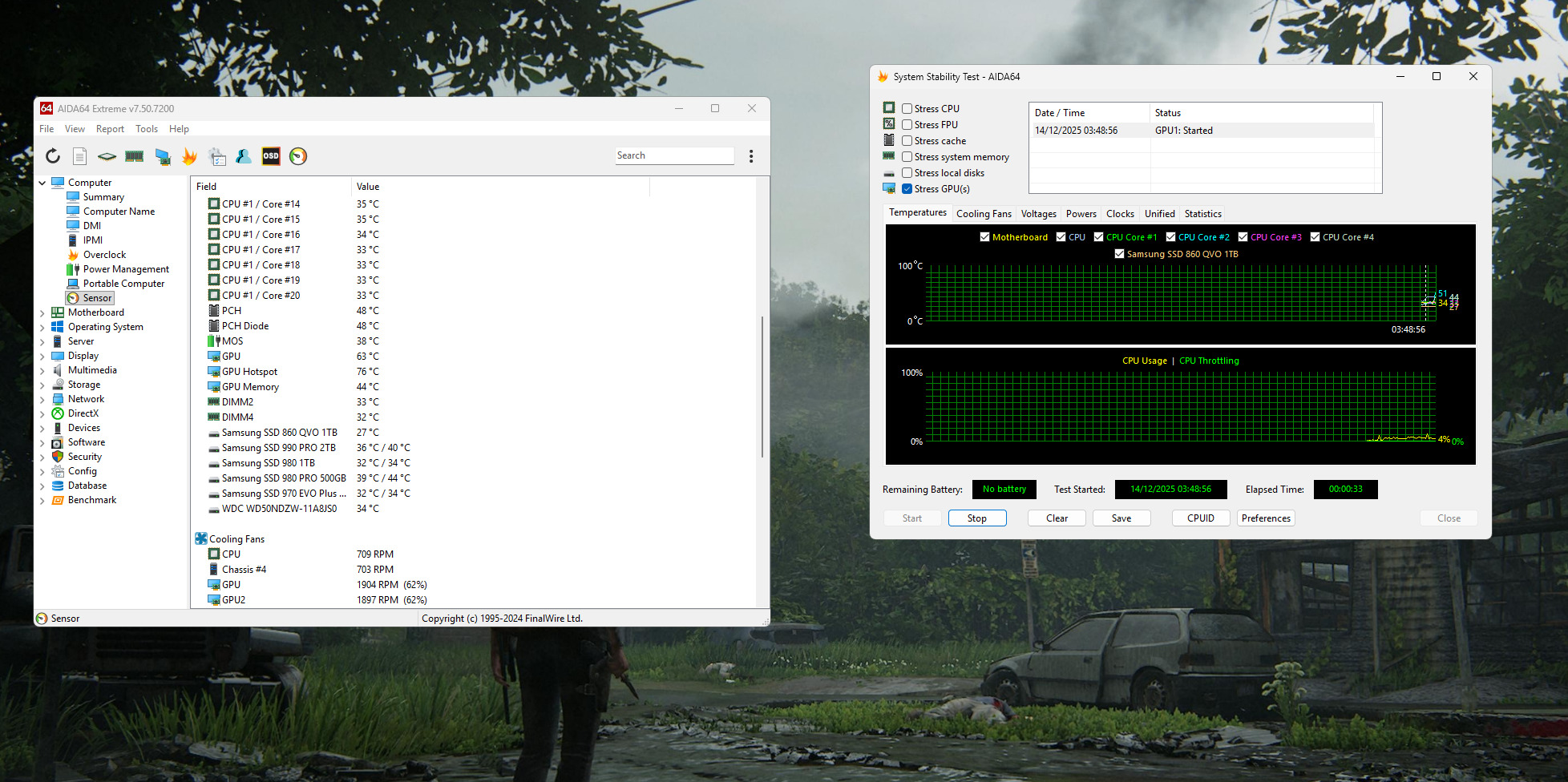The width and height of the screenshot is (1568, 782).
Task: Expand the Network node arrow
Action: point(42,399)
